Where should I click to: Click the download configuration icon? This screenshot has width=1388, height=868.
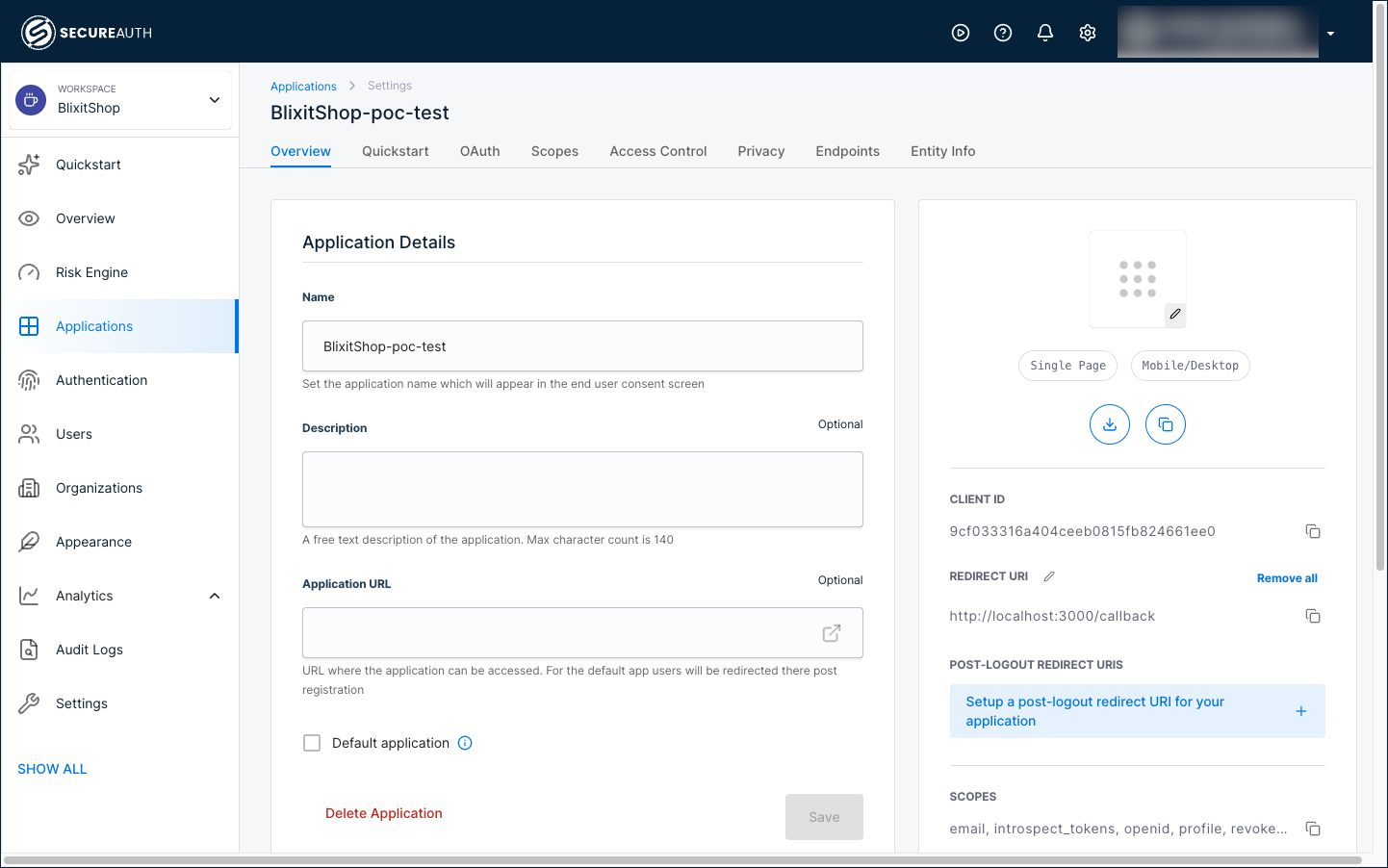click(x=1110, y=424)
